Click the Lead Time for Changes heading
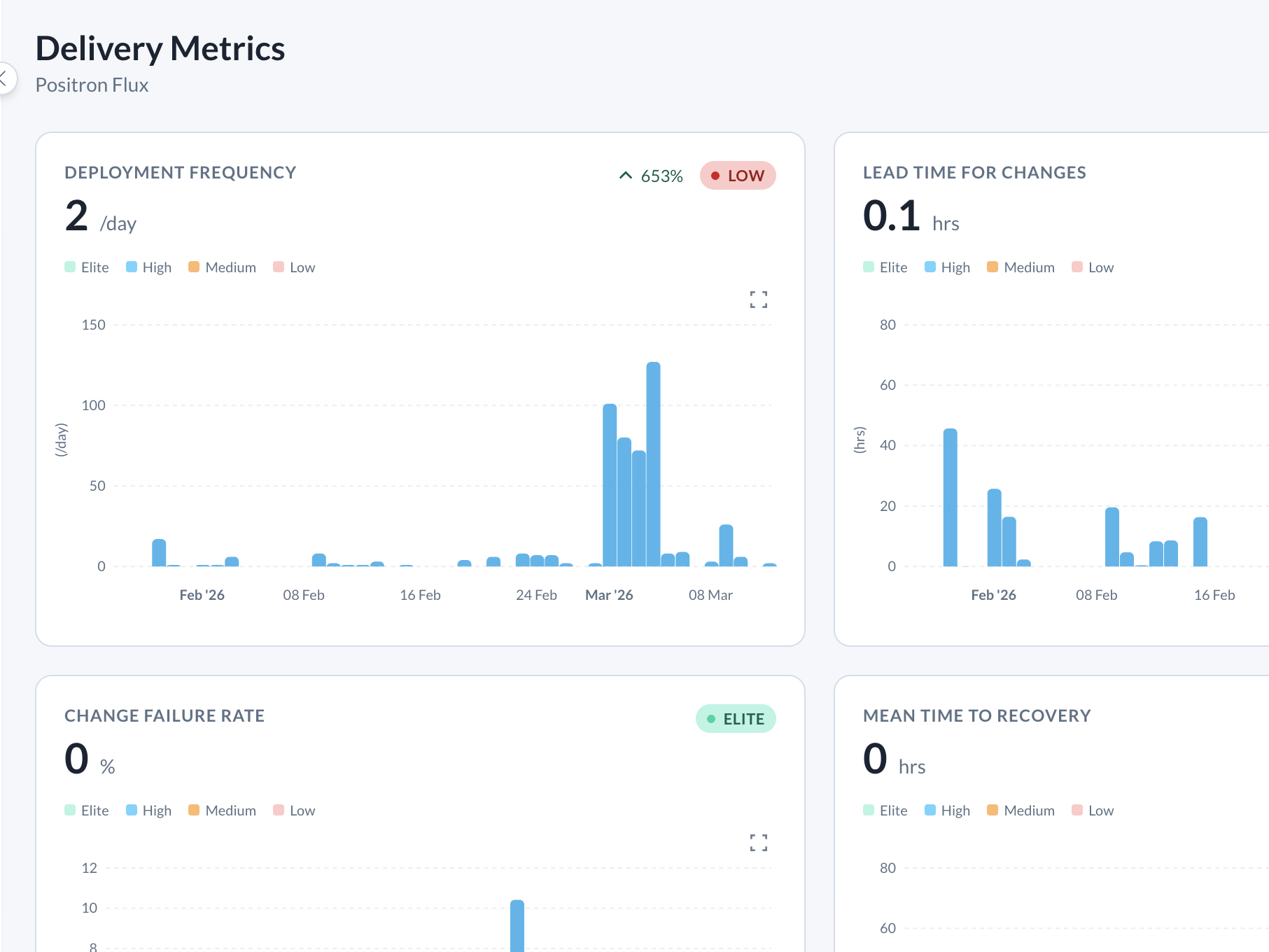The height and width of the screenshot is (952, 1269). click(974, 172)
